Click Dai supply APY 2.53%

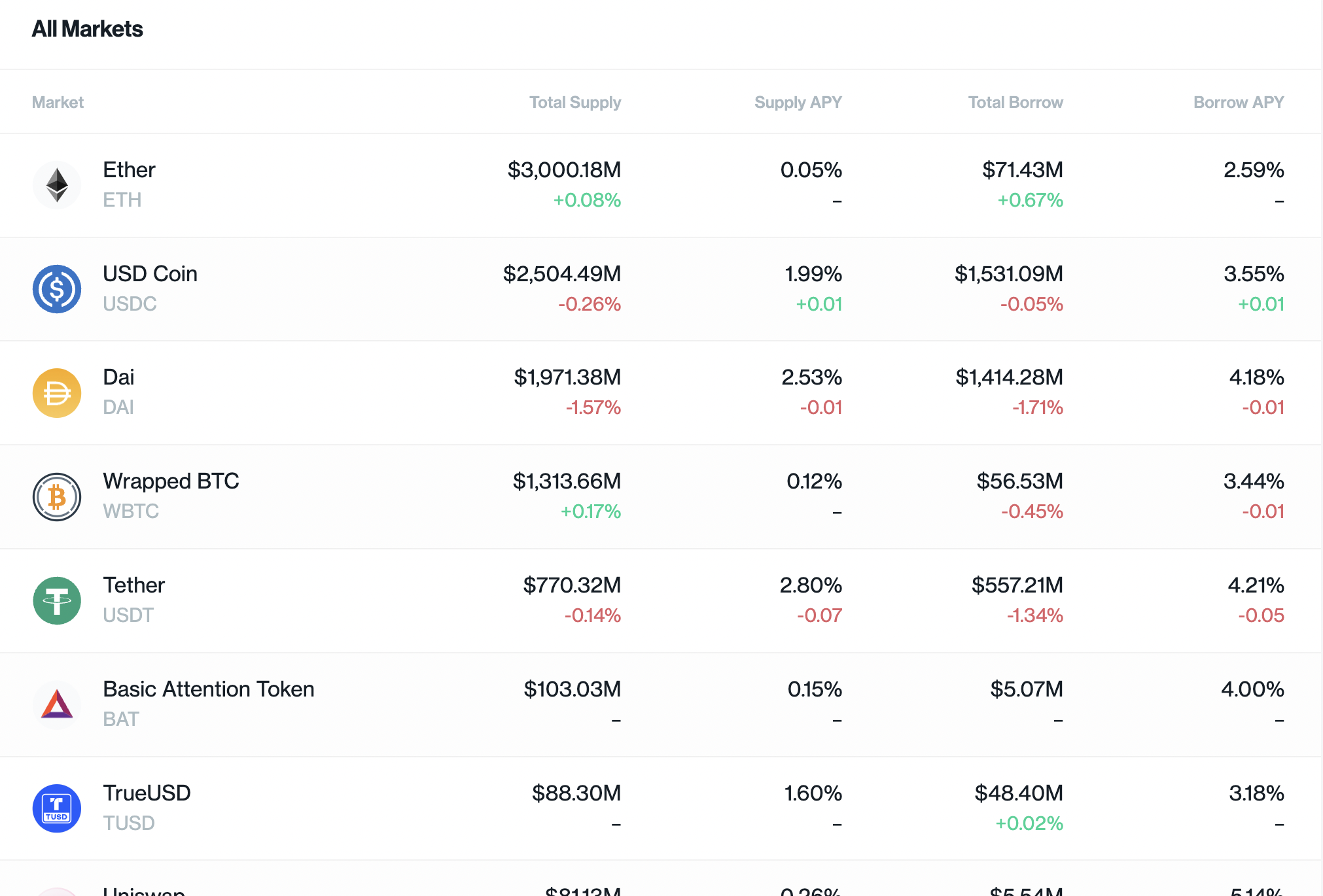(812, 377)
